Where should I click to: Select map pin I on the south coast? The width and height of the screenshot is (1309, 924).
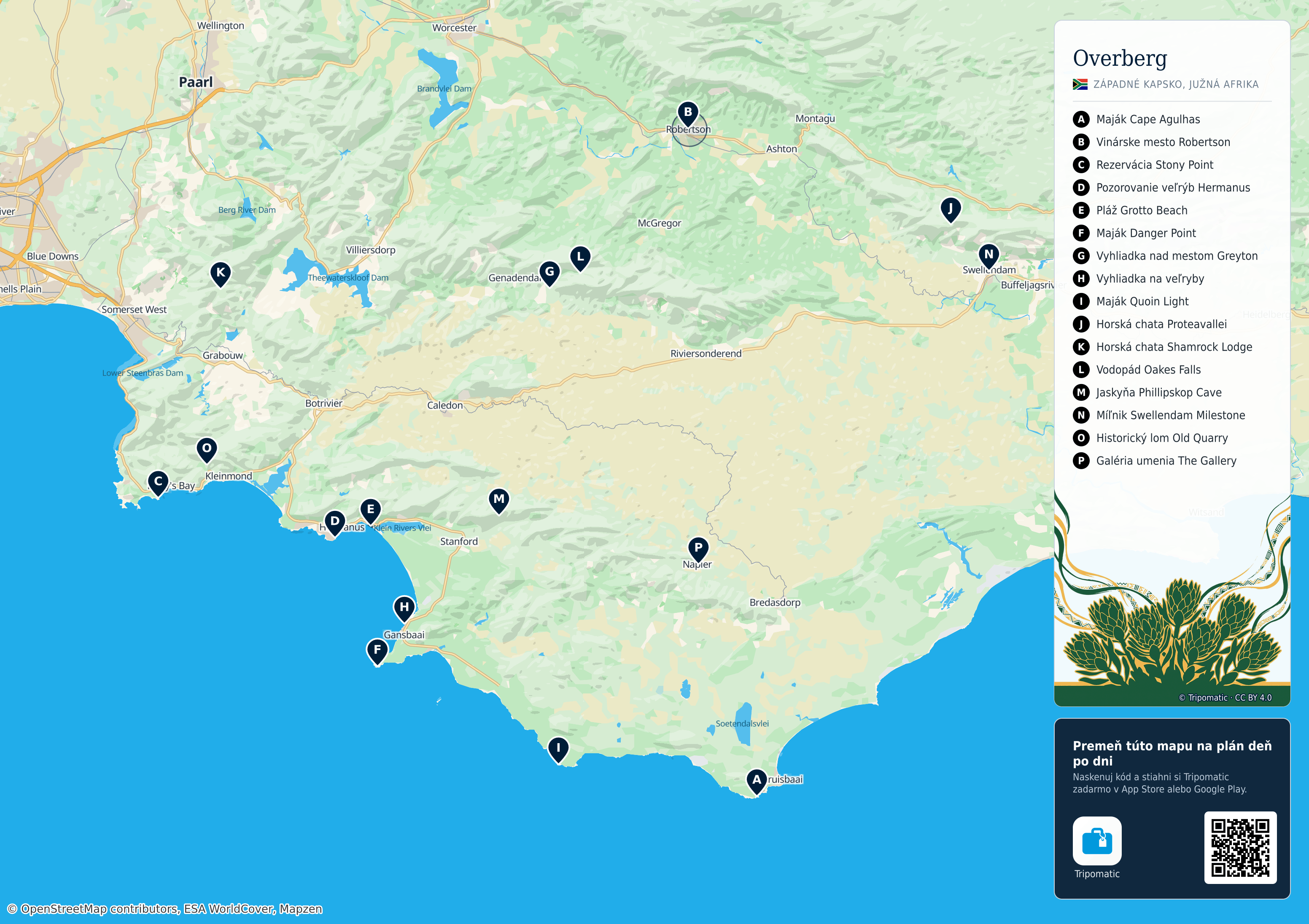click(x=558, y=750)
